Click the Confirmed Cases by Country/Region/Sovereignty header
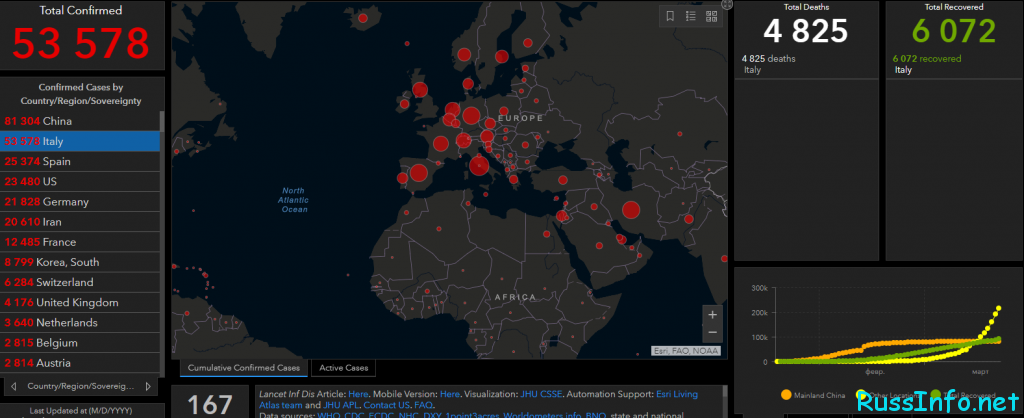The width and height of the screenshot is (1024, 418). click(x=81, y=94)
